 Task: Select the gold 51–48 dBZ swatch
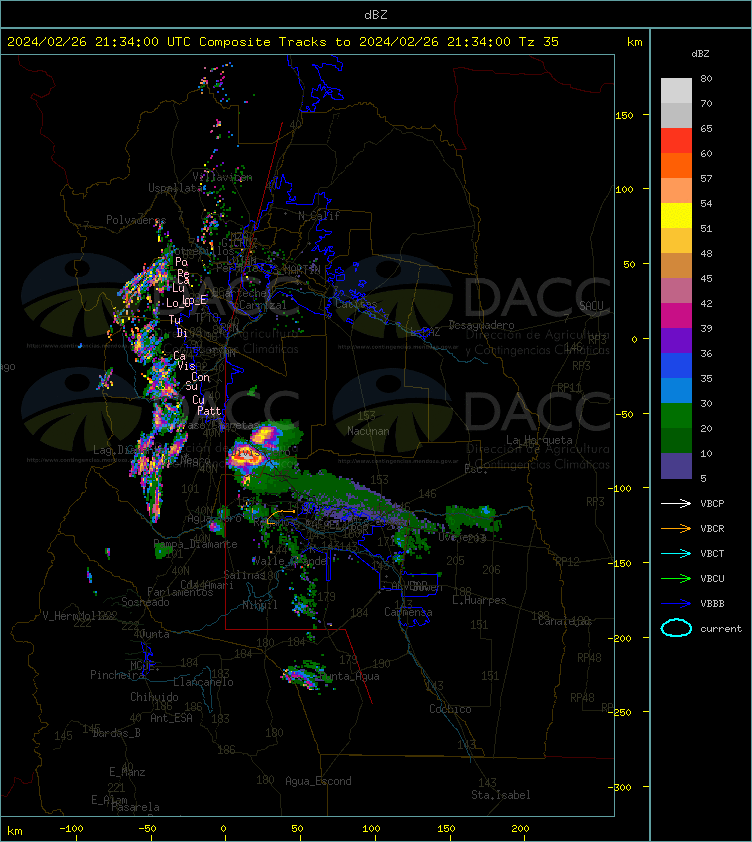click(x=676, y=241)
